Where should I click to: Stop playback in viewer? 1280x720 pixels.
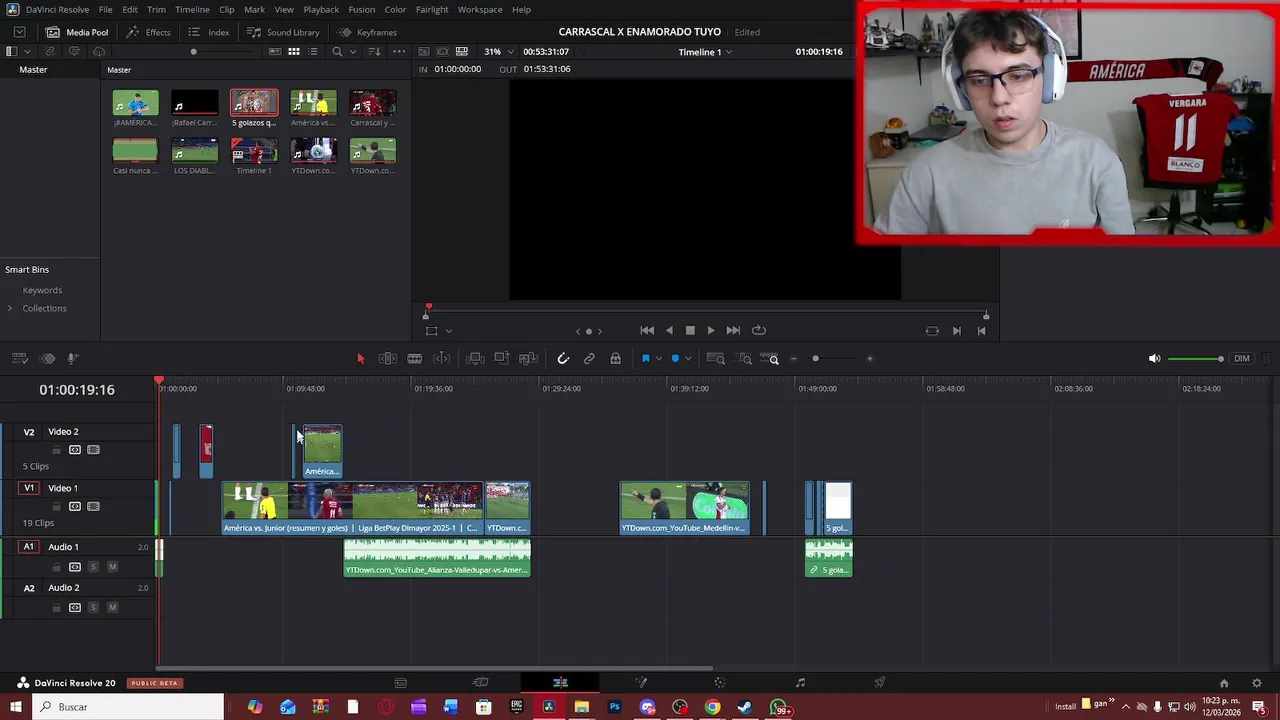click(x=690, y=330)
